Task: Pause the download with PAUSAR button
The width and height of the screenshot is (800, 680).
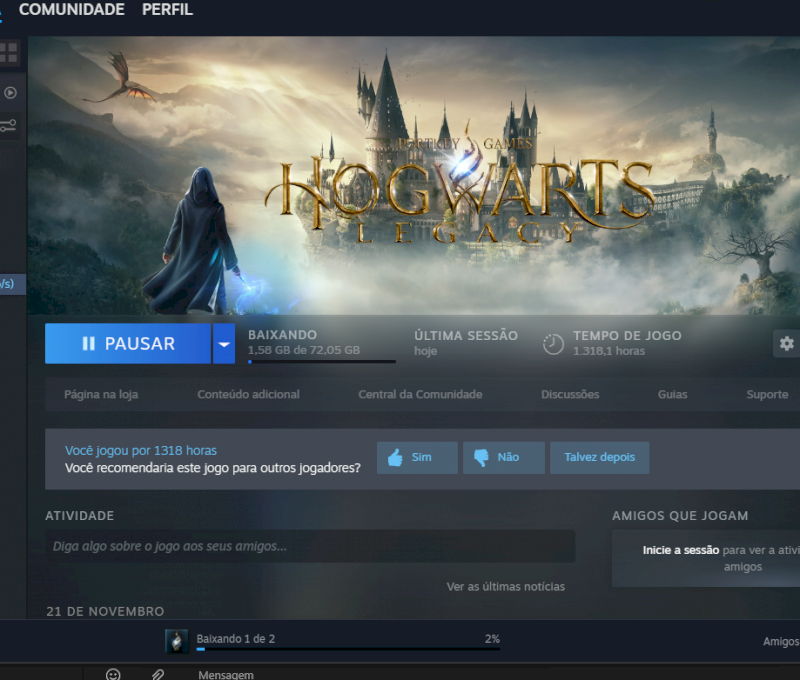Action: click(128, 343)
